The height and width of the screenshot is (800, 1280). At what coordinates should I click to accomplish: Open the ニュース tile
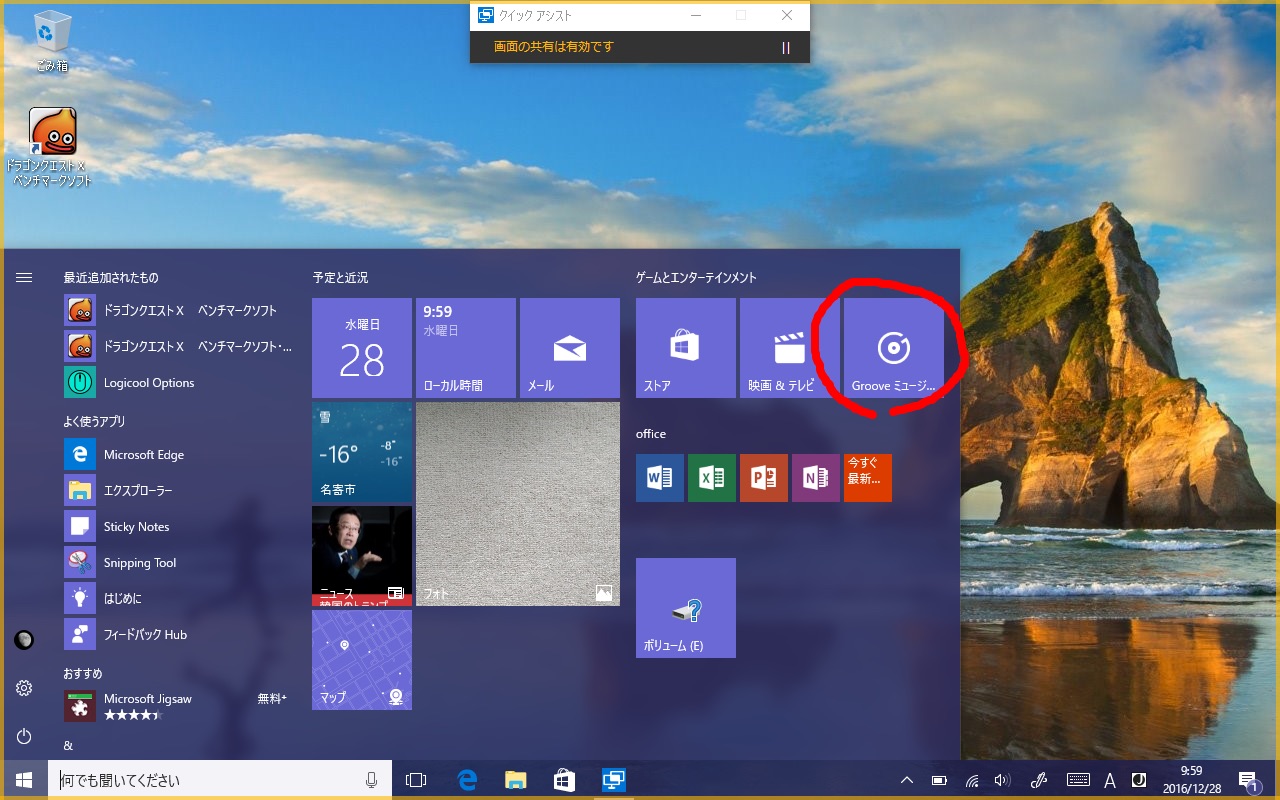point(362,556)
